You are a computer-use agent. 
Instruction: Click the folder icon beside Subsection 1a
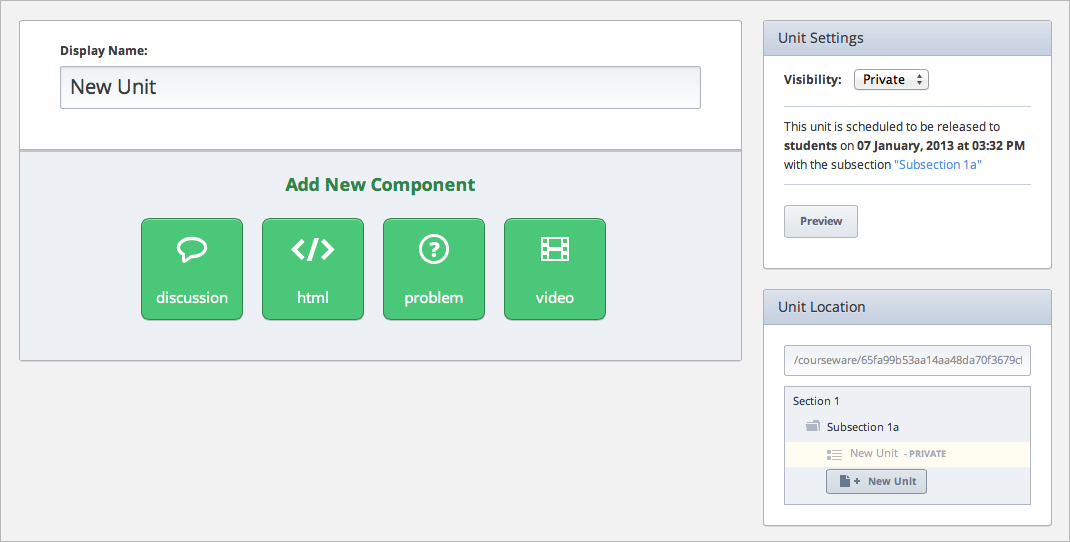point(813,427)
